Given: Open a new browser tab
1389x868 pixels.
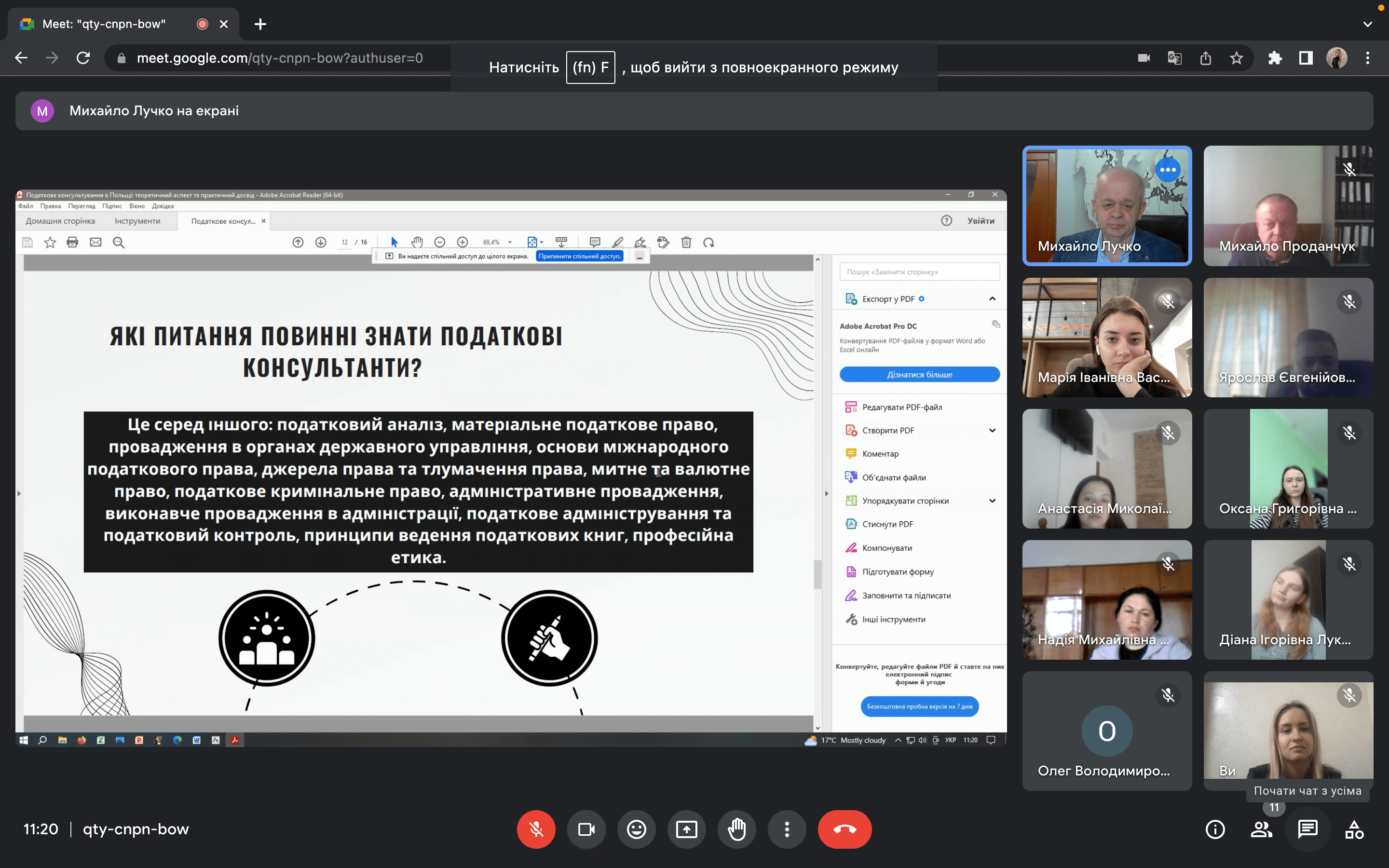Looking at the screenshot, I should click(x=260, y=24).
